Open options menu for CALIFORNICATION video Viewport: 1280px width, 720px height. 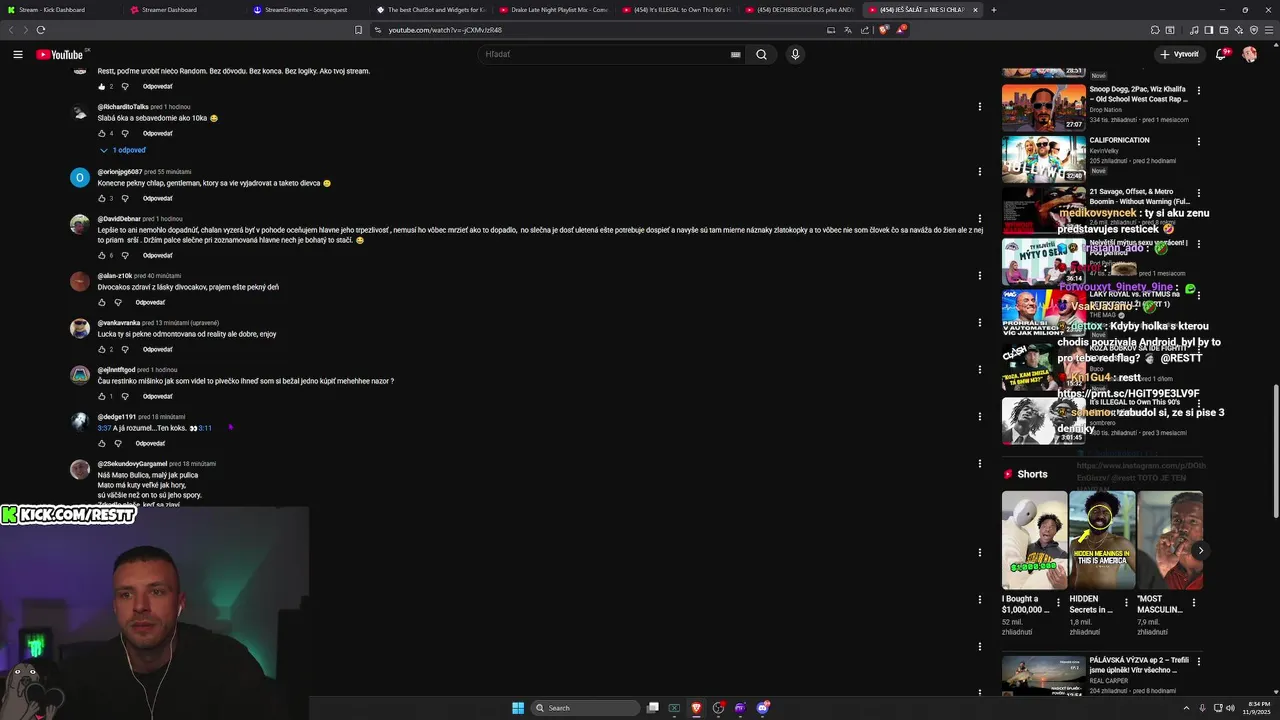coord(1198,141)
